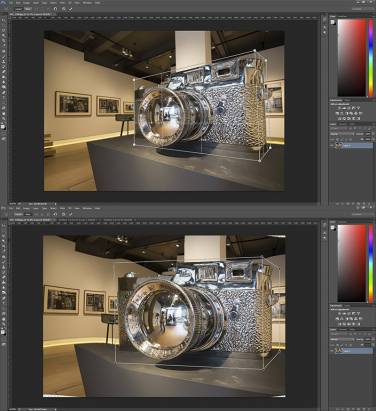Add Brightness/Contrast adjustment in top Adjustments panel
Image resolution: width=376 pixels, height=411 pixels.
339,108
